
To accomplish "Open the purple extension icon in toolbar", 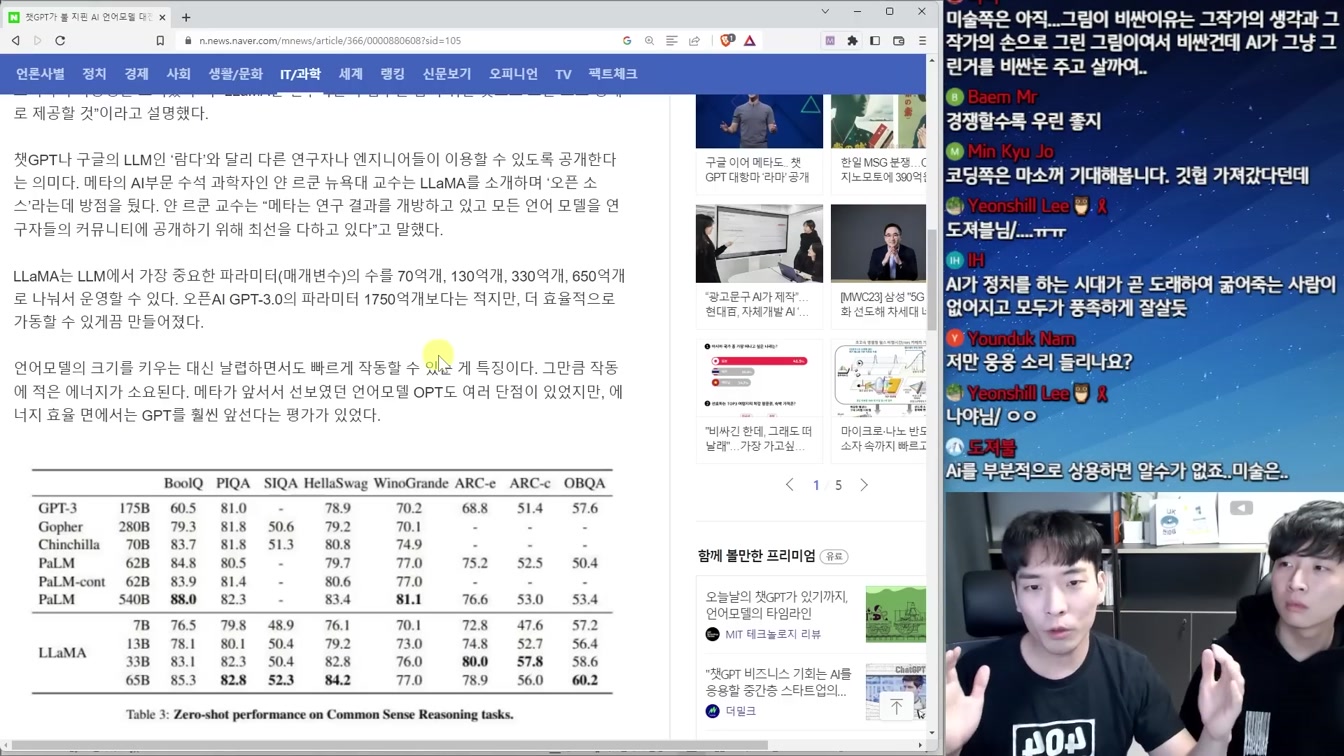I will [x=830, y=41].
